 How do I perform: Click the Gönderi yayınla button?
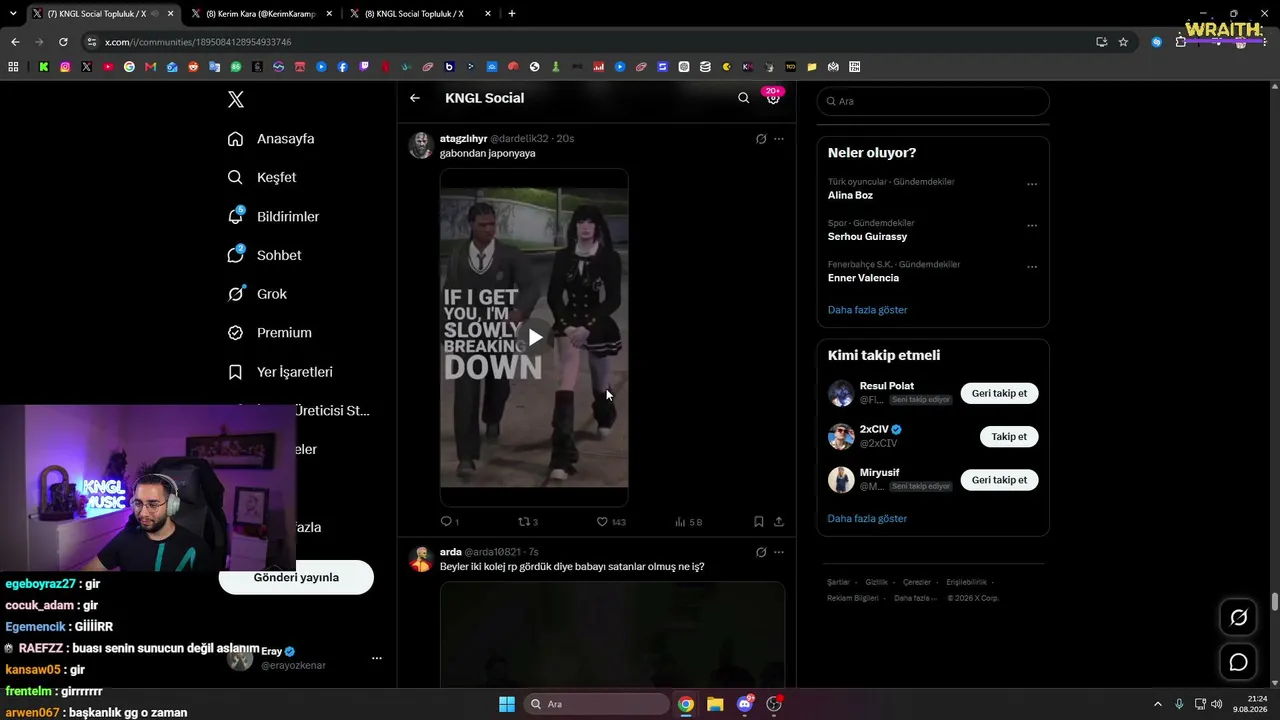pyautogui.click(x=296, y=577)
